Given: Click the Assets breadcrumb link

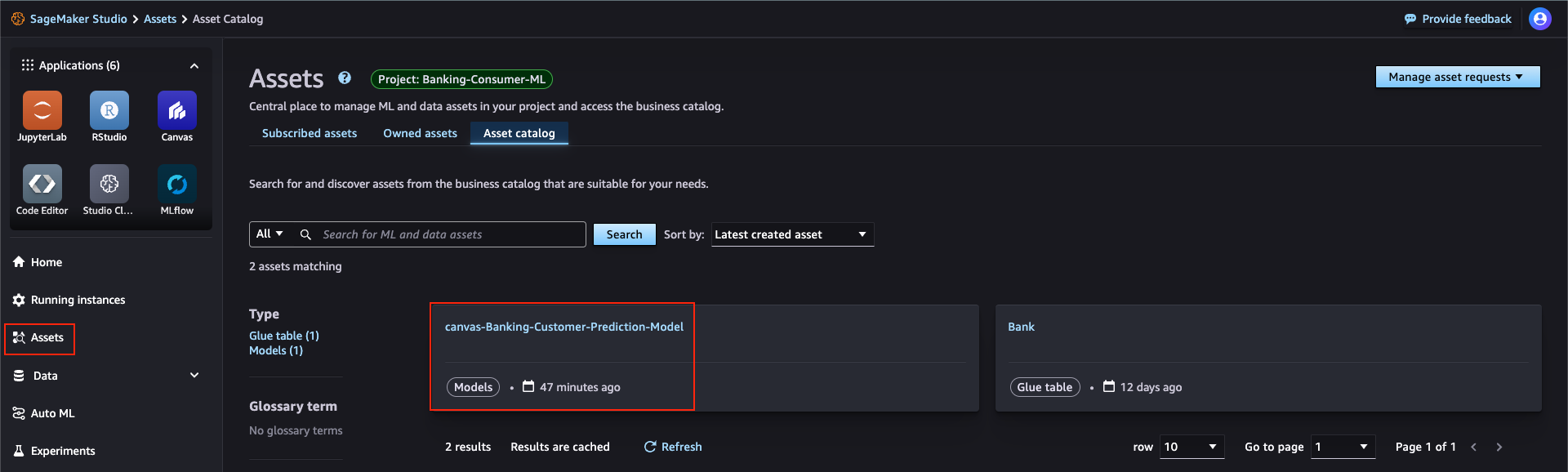Looking at the screenshot, I should click(160, 19).
